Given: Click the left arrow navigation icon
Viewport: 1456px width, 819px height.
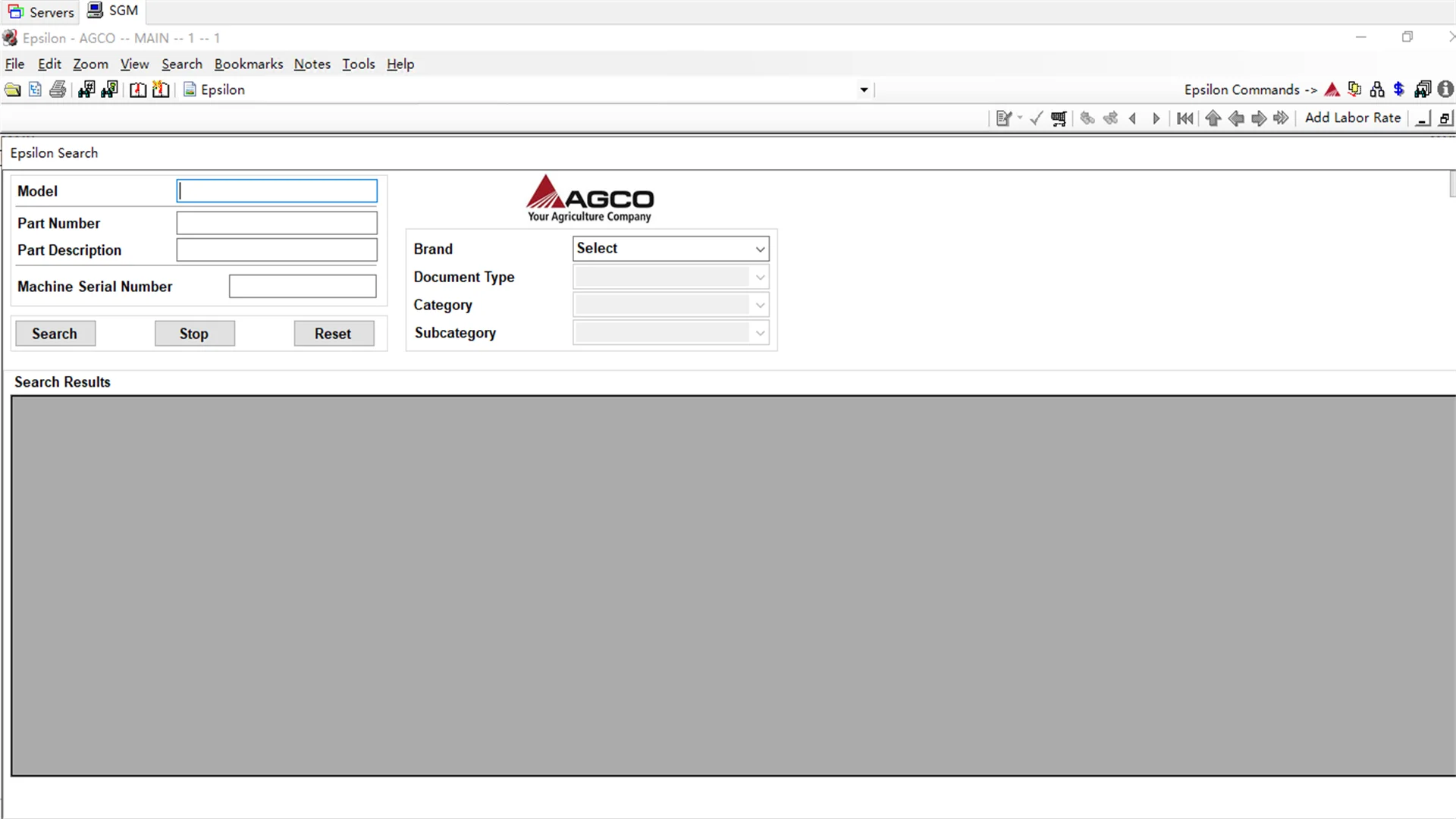Looking at the screenshot, I should [1236, 118].
